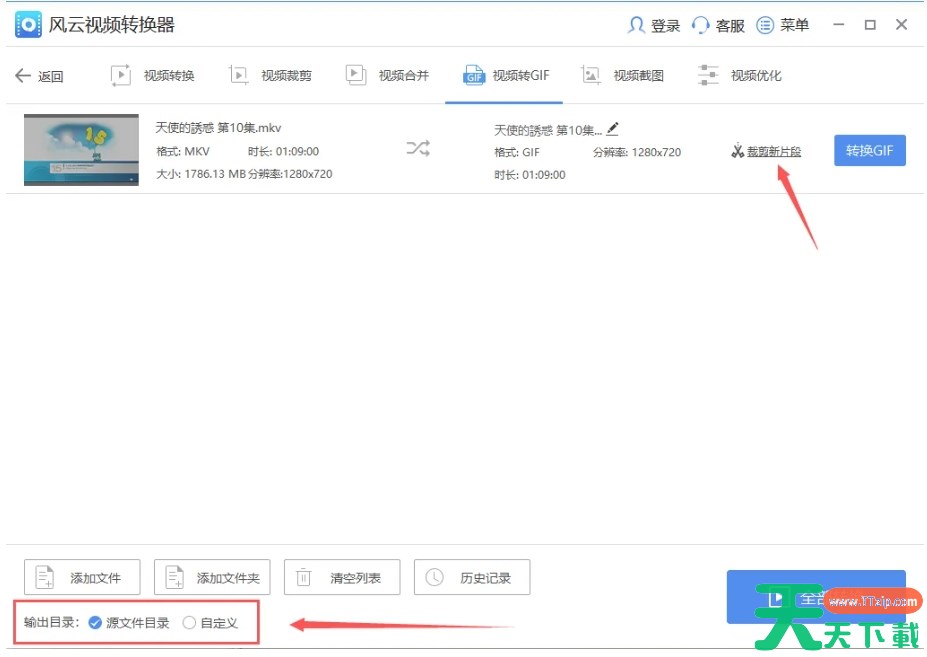Image resolution: width=927 pixels, height=657 pixels.
Task: Select the 源文件目录 output radio button
Action: [x=93, y=622]
